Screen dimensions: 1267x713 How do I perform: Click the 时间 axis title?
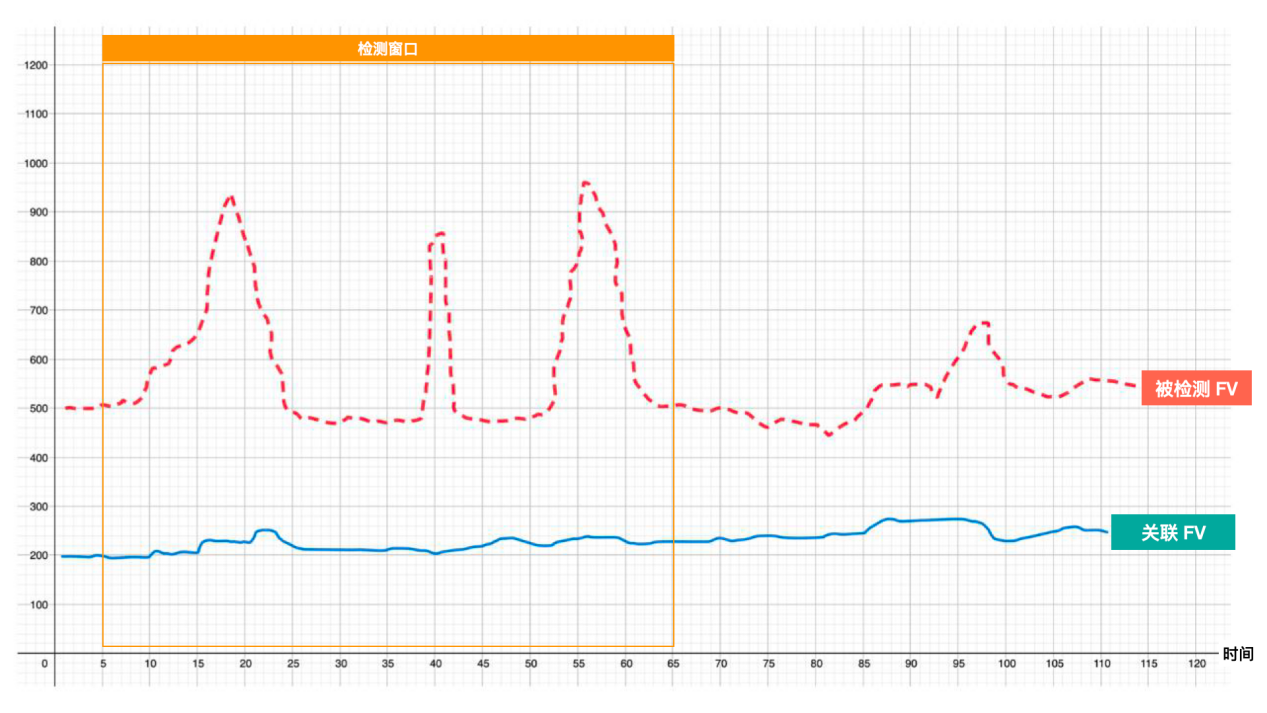1237,654
